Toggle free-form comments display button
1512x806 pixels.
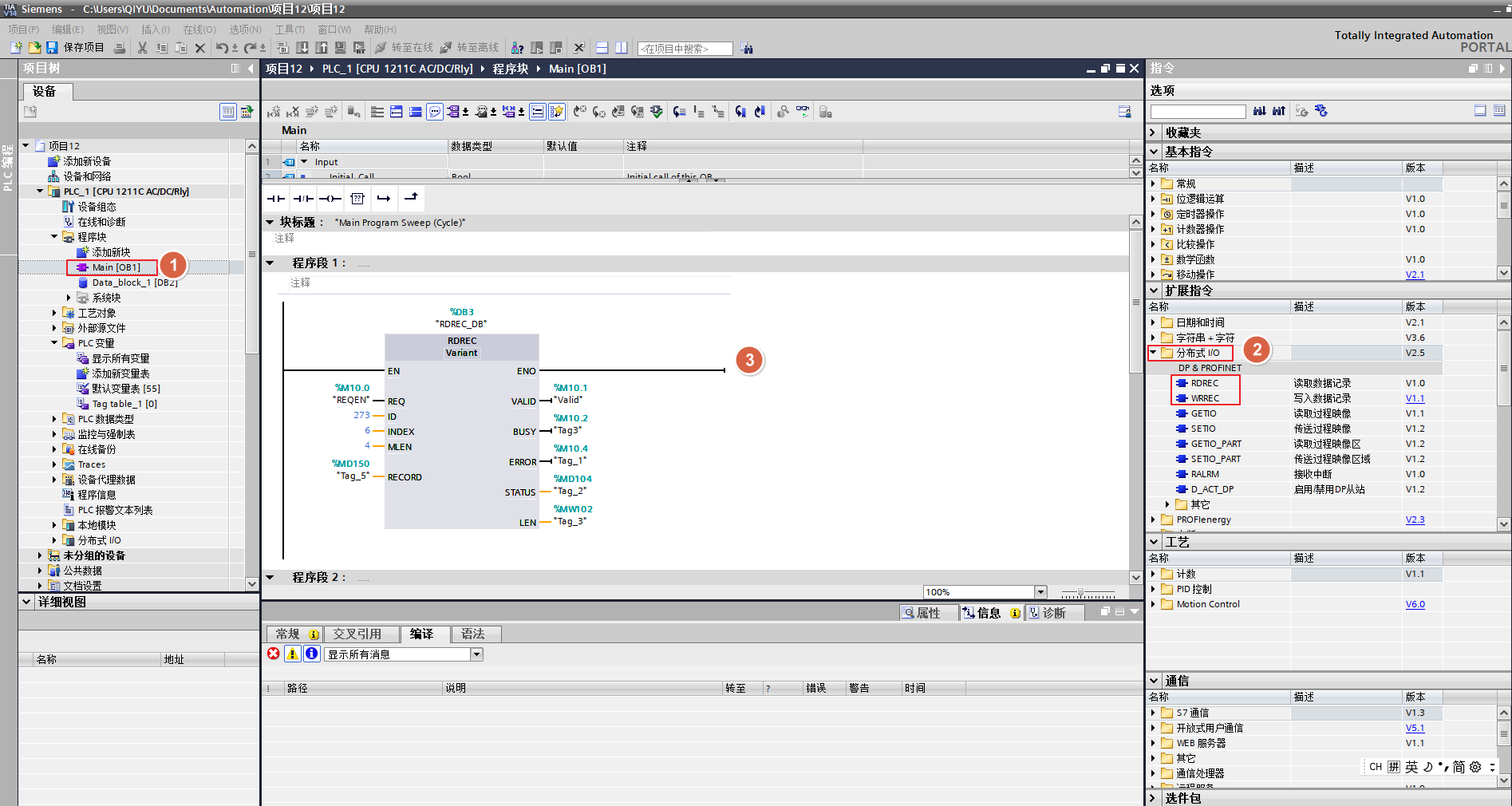435,112
